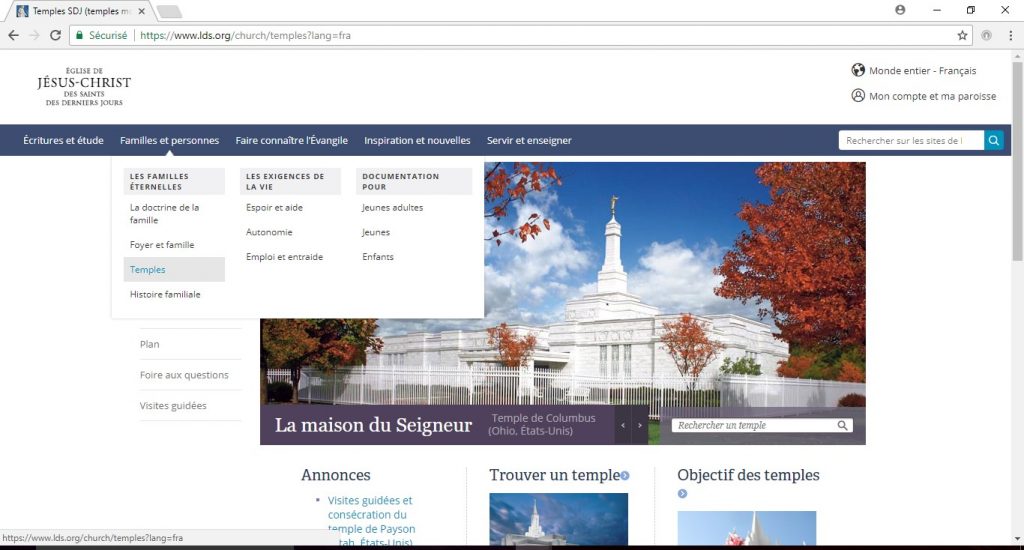The image size is (1024, 550).
Task: Click the Chrome profile avatar icon
Action: pos(900,10)
